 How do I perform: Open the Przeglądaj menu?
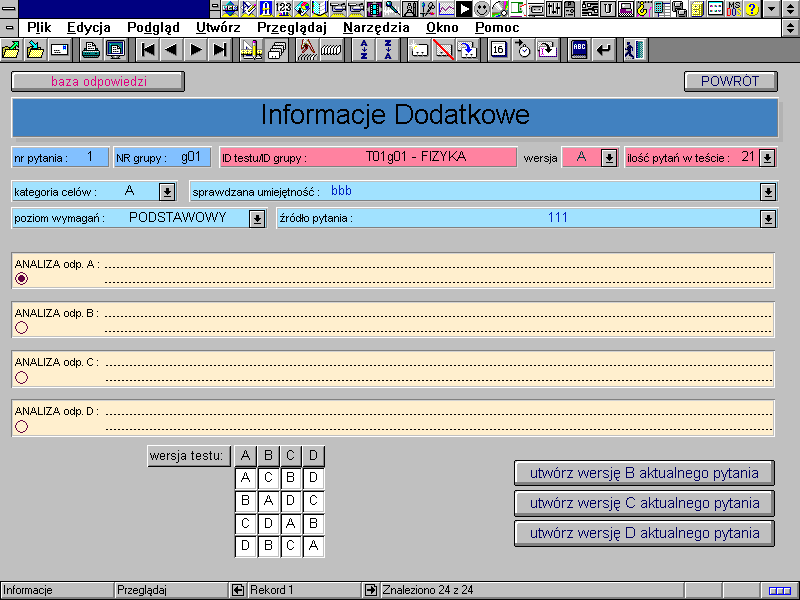tap(291, 27)
